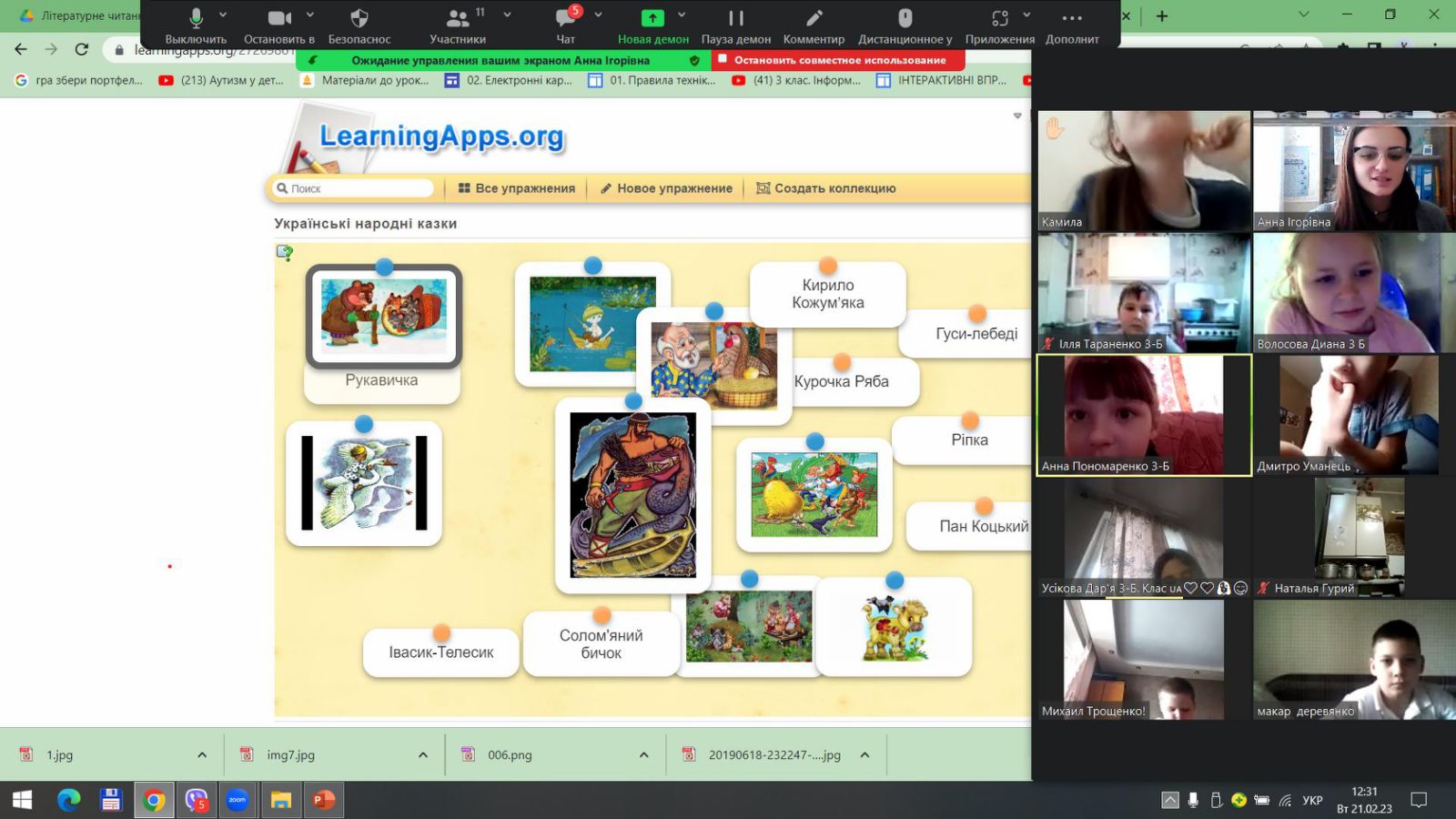This screenshot has height=819, width=1456.
Task: Open bookmark 'ІНТЕРАКТИВНІ ВПР...'
Action: coord(942,80)
